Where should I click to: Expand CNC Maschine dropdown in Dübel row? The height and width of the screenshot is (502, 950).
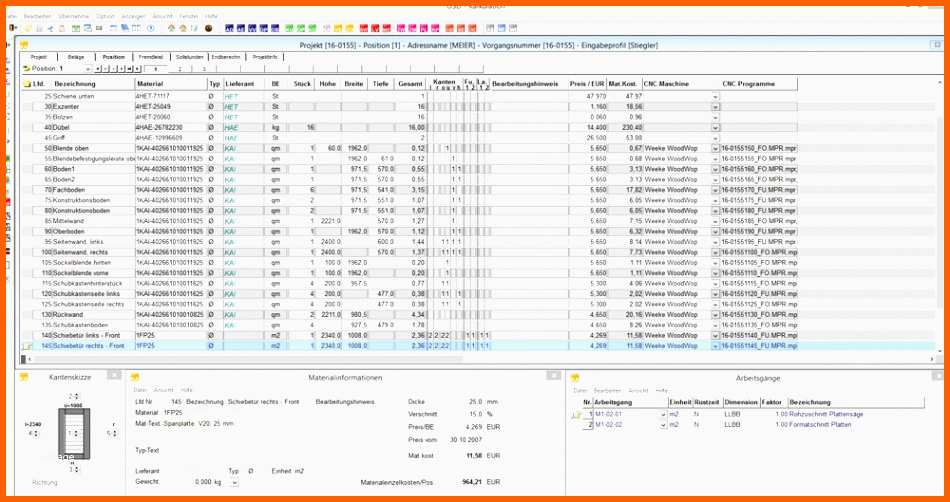tap(716, 128)
